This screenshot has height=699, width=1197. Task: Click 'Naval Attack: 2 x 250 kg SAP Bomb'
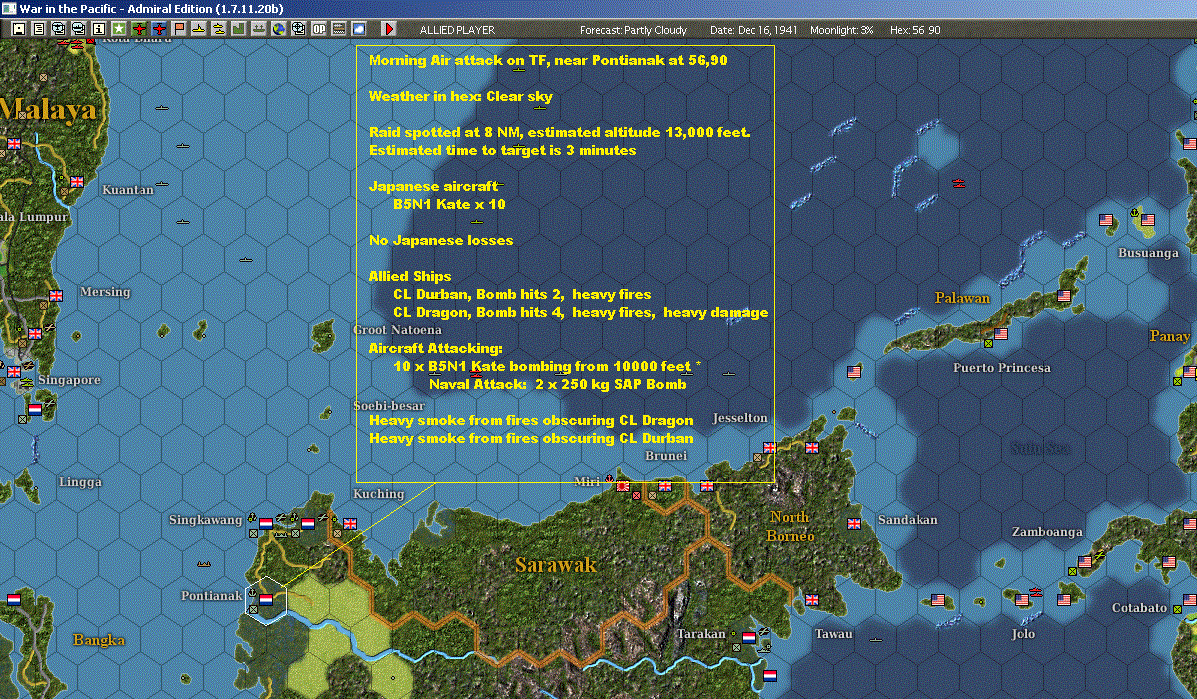coord(557,384)
